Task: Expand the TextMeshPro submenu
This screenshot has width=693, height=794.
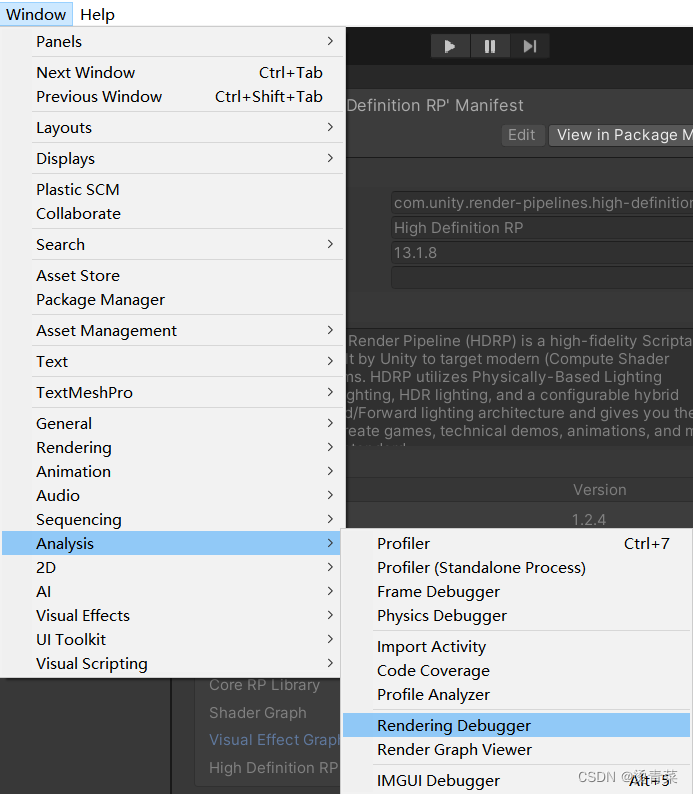Action: pyautogui.click(x=173, y=392)
